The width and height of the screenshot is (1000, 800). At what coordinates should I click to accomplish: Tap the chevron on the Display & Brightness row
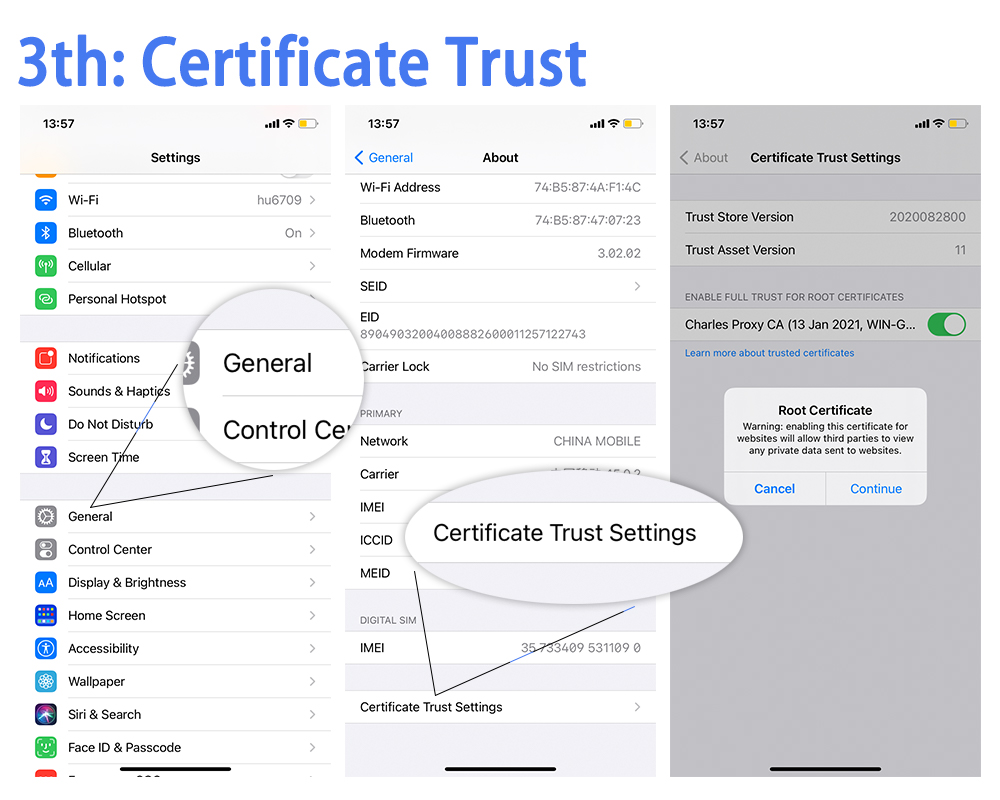pos(312,582)
